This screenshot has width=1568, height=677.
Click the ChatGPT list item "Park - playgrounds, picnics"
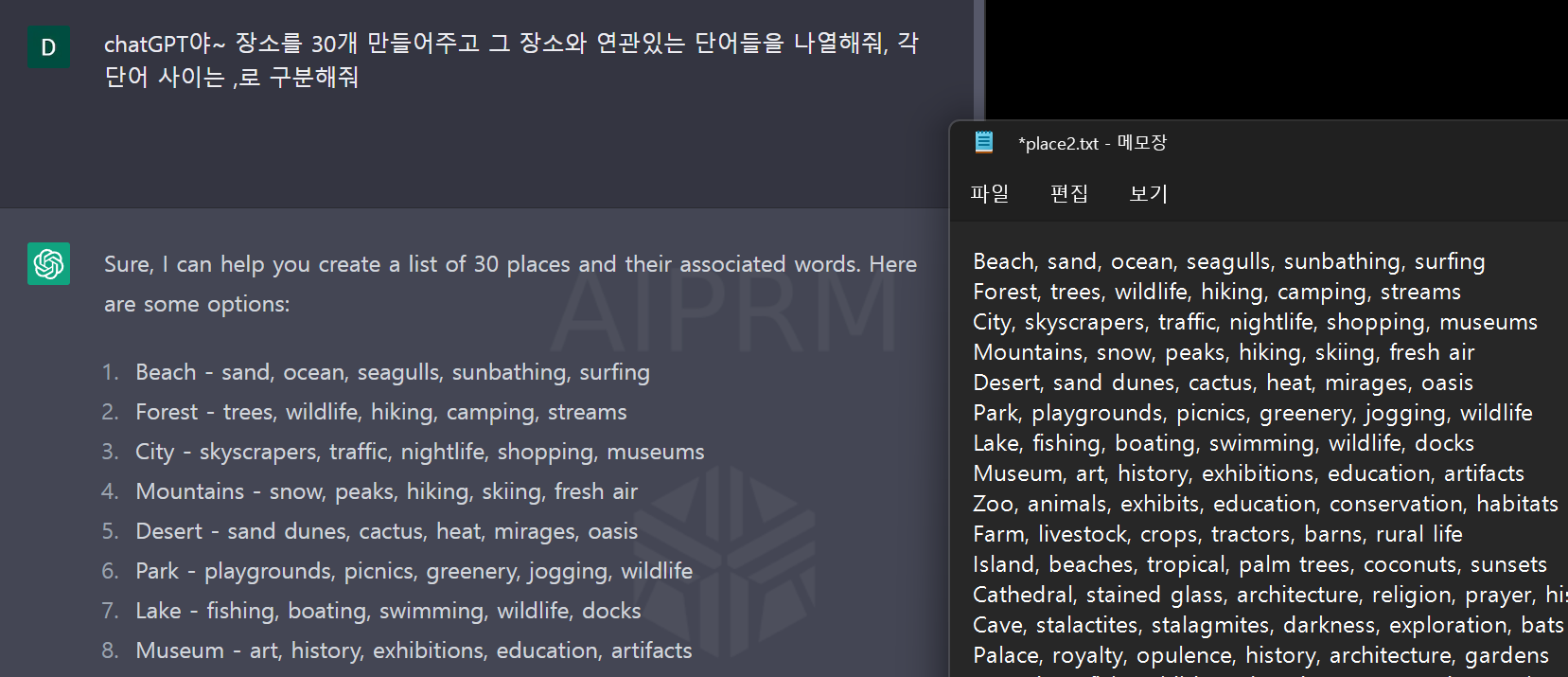click(414, 571)
